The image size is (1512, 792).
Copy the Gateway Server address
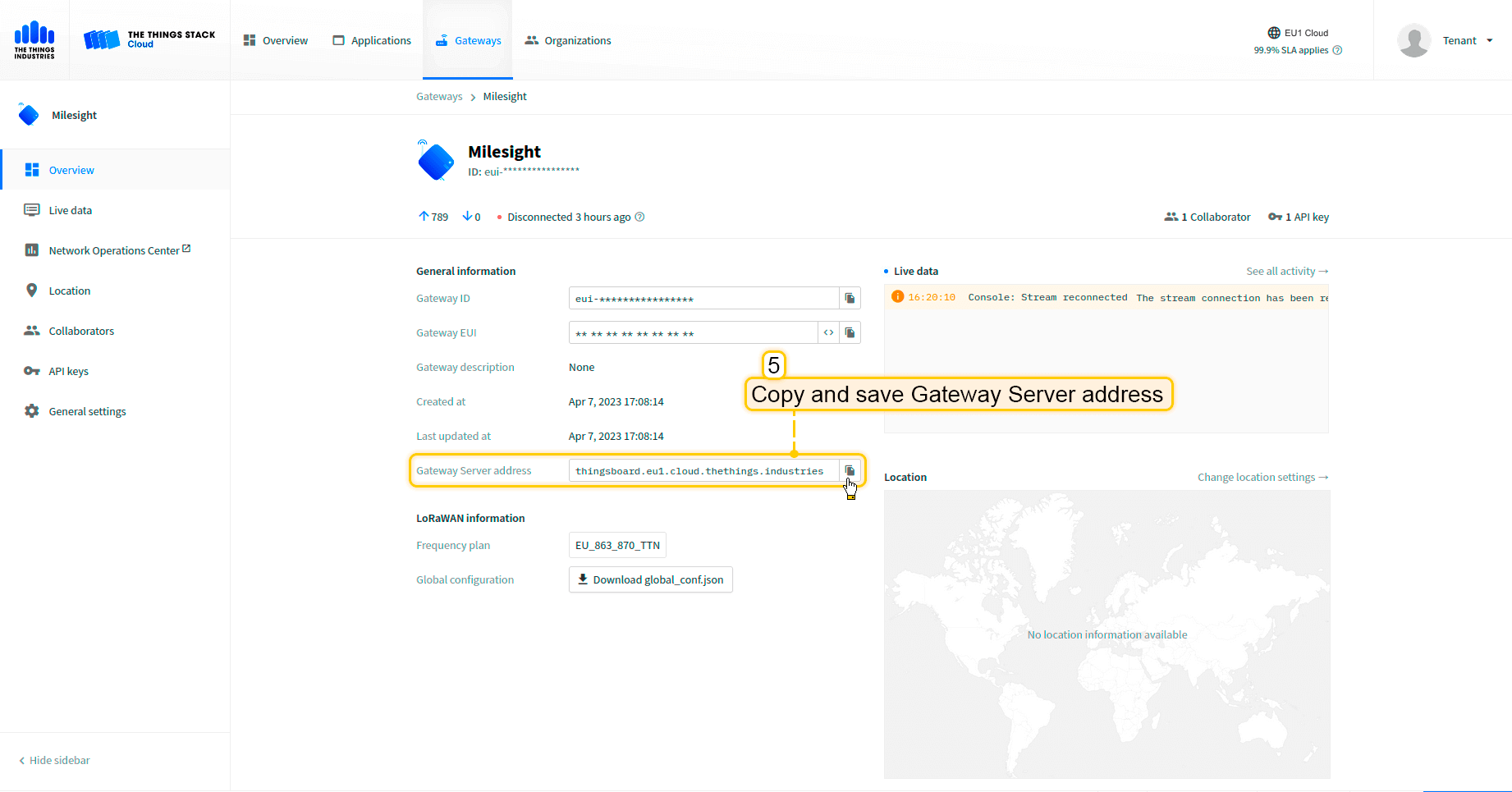[850, 471]
